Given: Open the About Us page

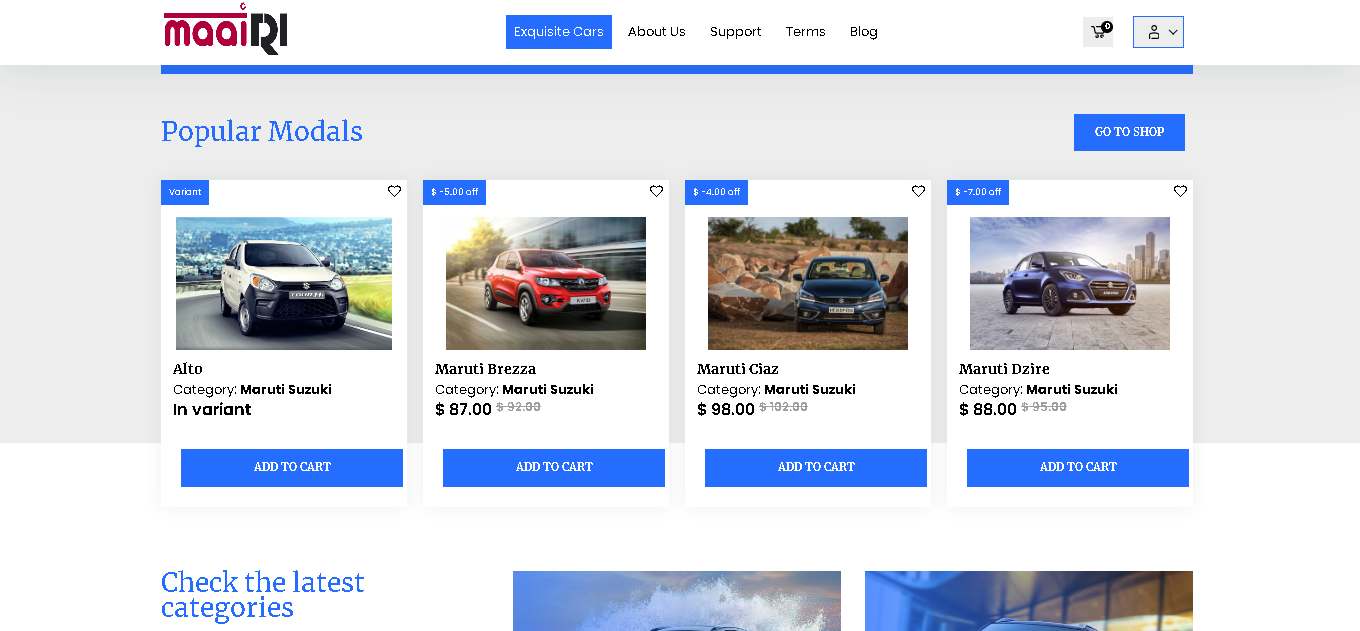Looking at the screenshot, I should coord(657,32).
